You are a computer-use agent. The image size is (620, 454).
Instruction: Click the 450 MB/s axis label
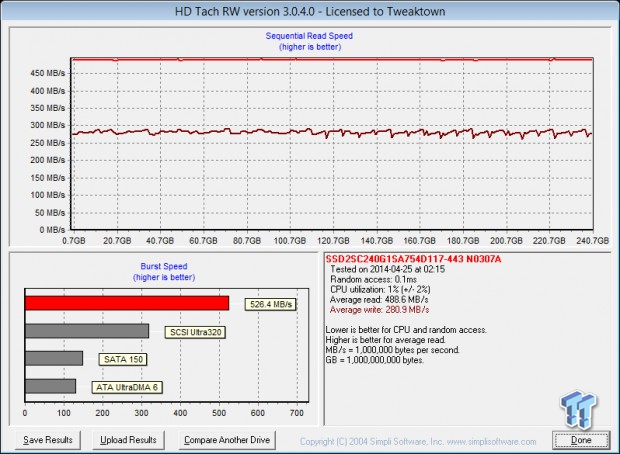pos(47,73)
